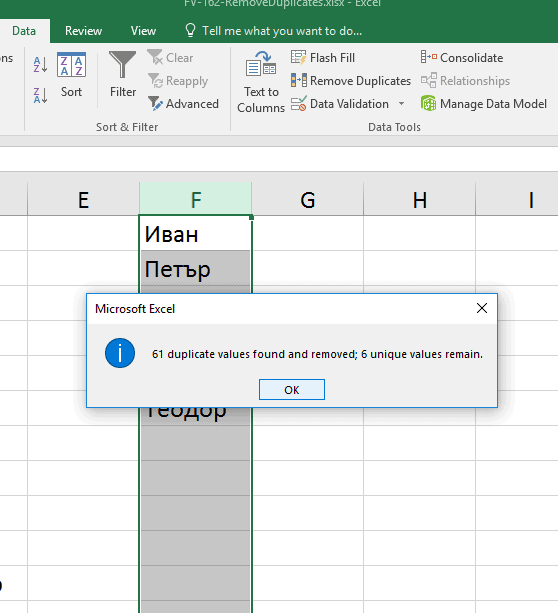Select the Data ribbon tab

click(24, 31)
